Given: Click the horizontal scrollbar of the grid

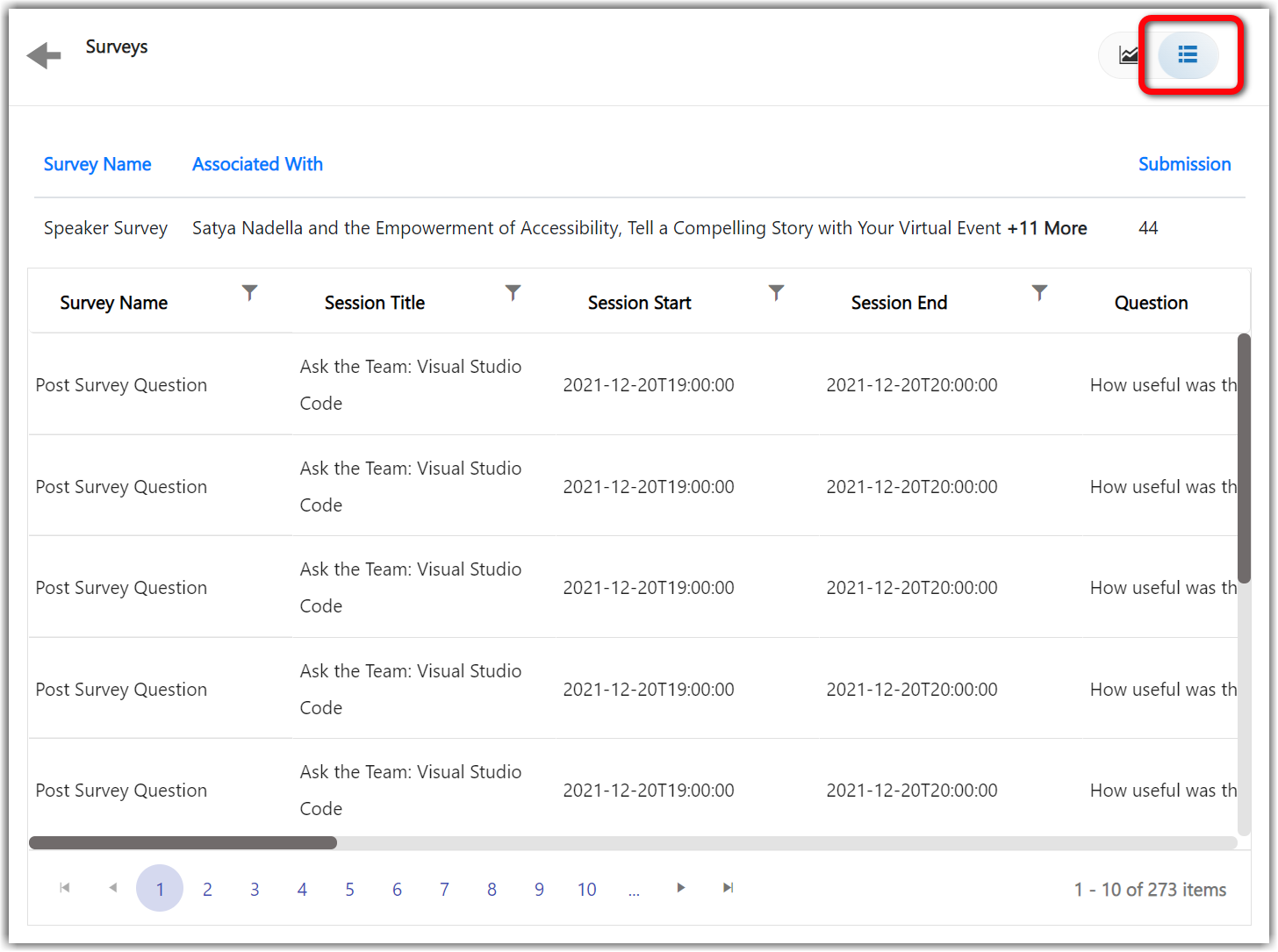Looking at the screenshot, I should [x=183, y=843].
